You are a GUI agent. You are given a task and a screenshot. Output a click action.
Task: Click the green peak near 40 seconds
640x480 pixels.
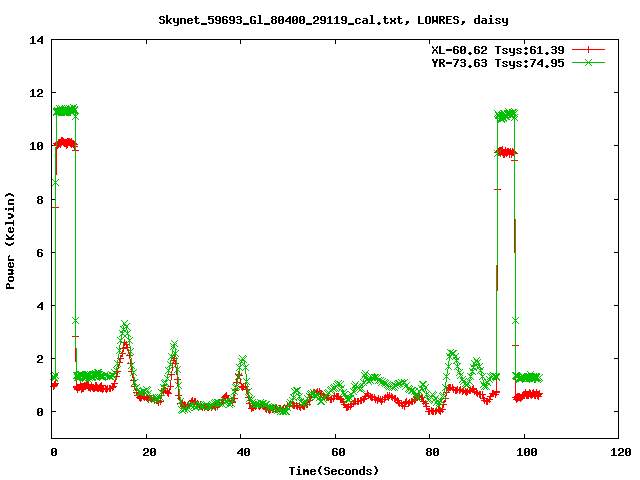(243, 359)
